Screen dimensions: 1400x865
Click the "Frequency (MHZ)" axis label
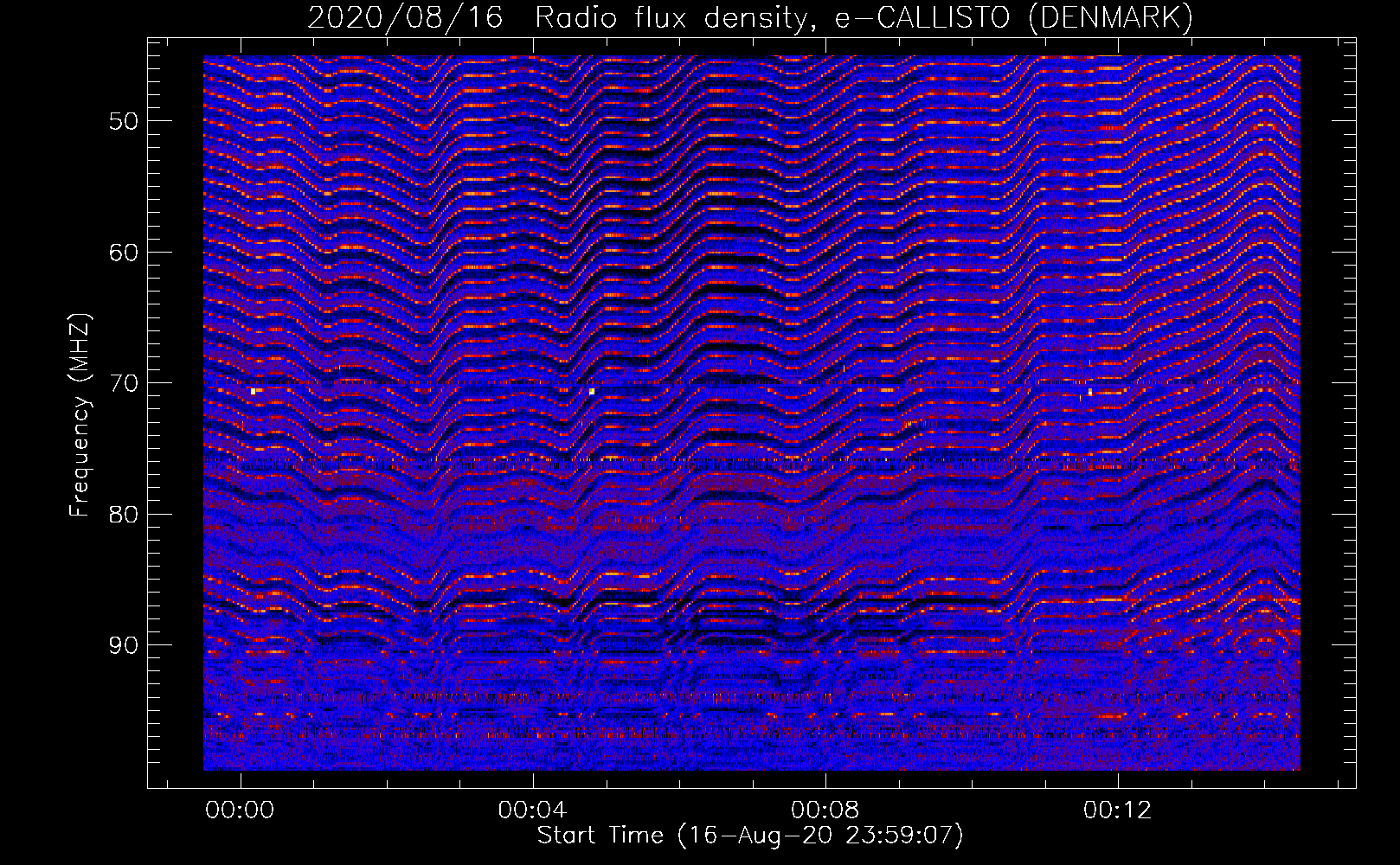coord(80,414)
